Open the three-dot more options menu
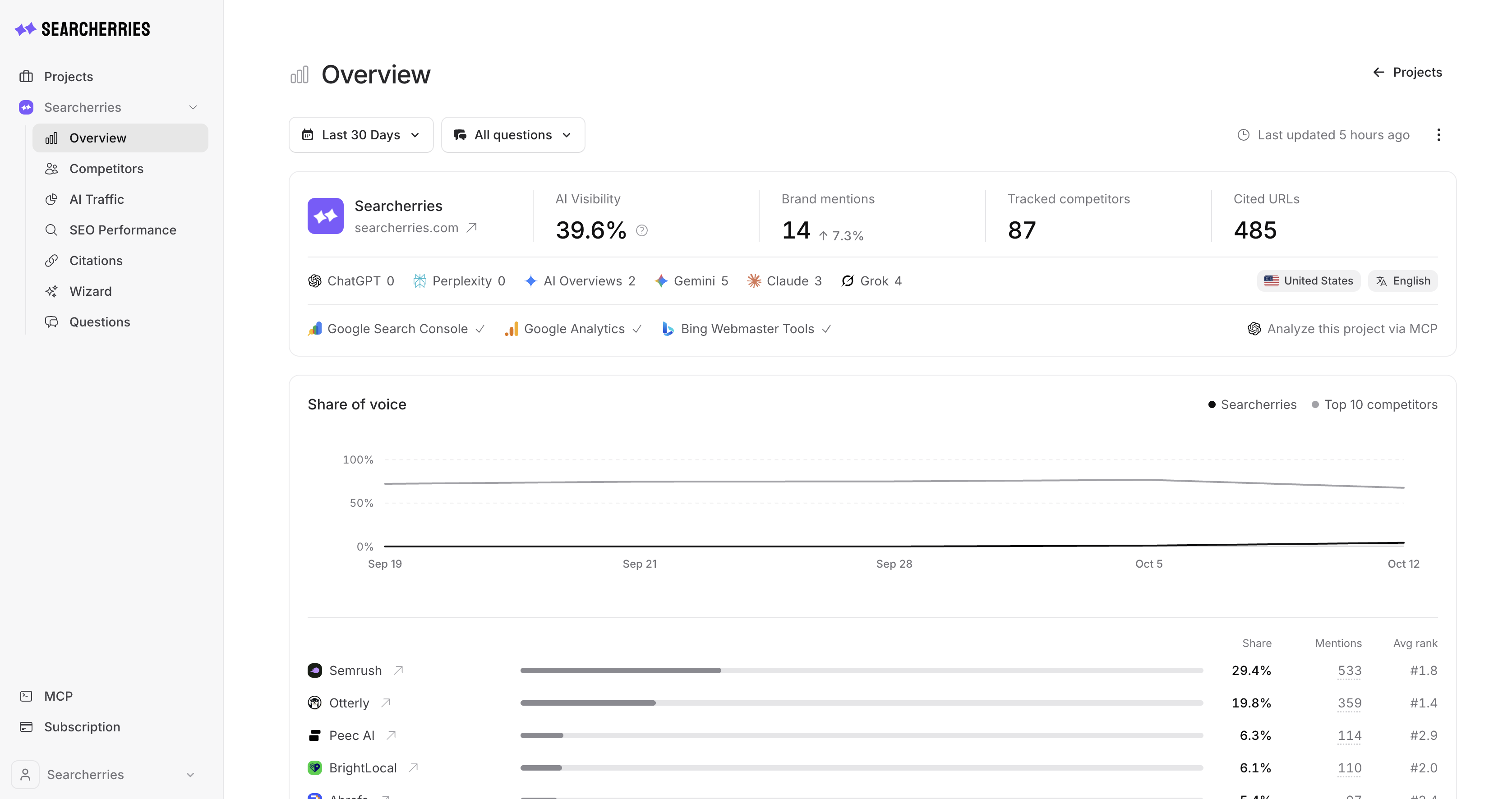 coord(1438,135)
